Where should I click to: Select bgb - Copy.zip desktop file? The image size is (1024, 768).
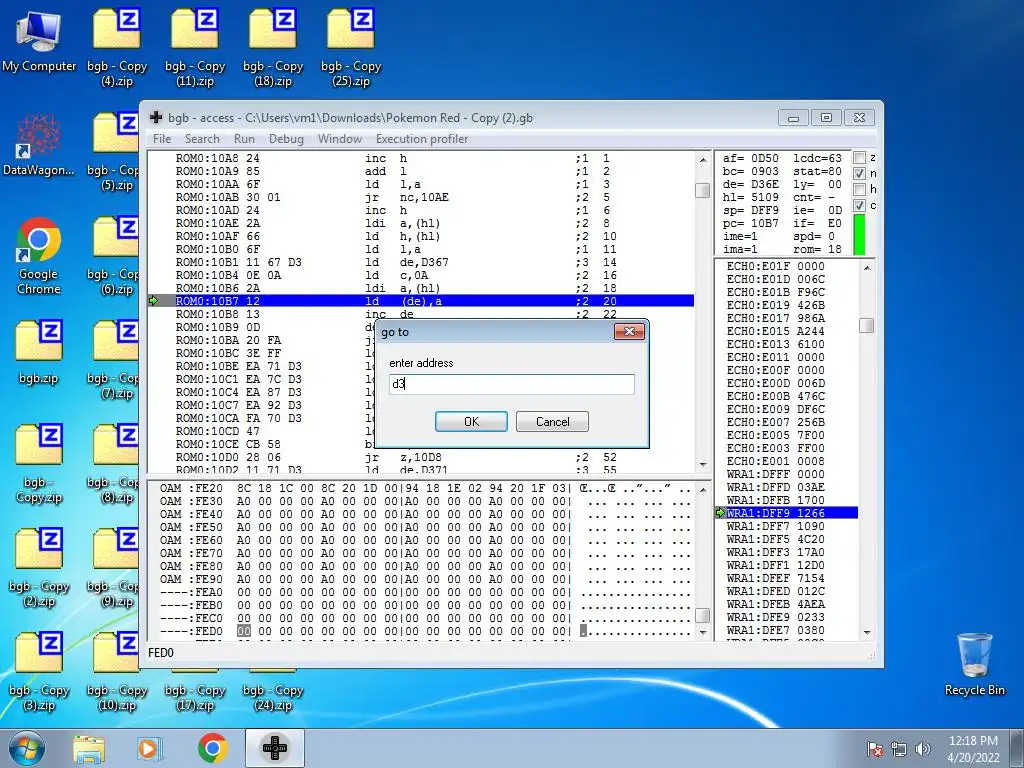click(x=39, y=464)
